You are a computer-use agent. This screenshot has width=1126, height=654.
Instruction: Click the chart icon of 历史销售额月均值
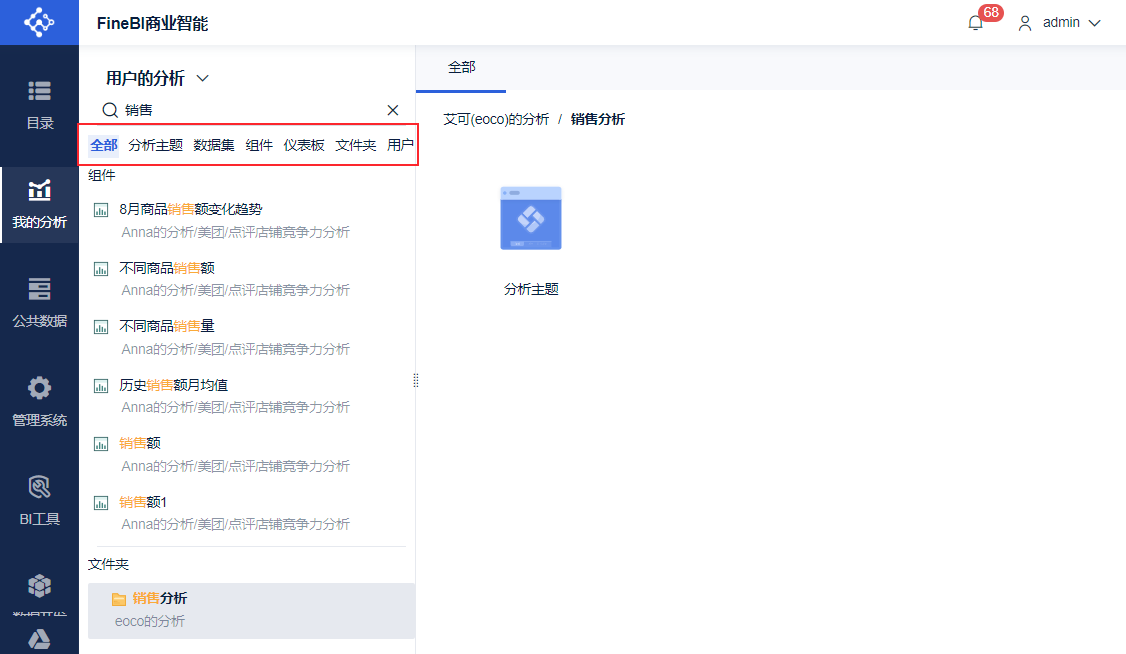[x=101, y=386]
